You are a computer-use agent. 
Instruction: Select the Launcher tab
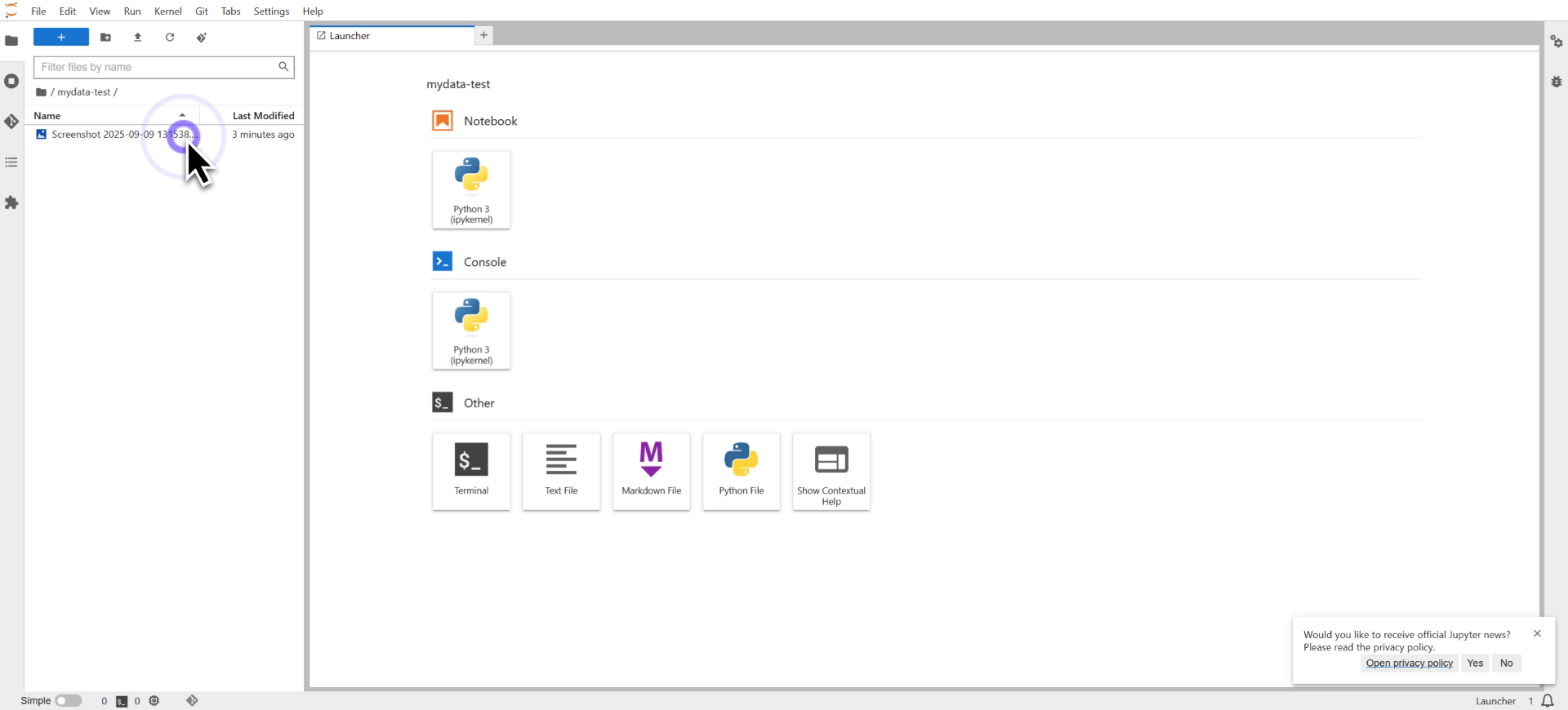[x=392, y=36]
